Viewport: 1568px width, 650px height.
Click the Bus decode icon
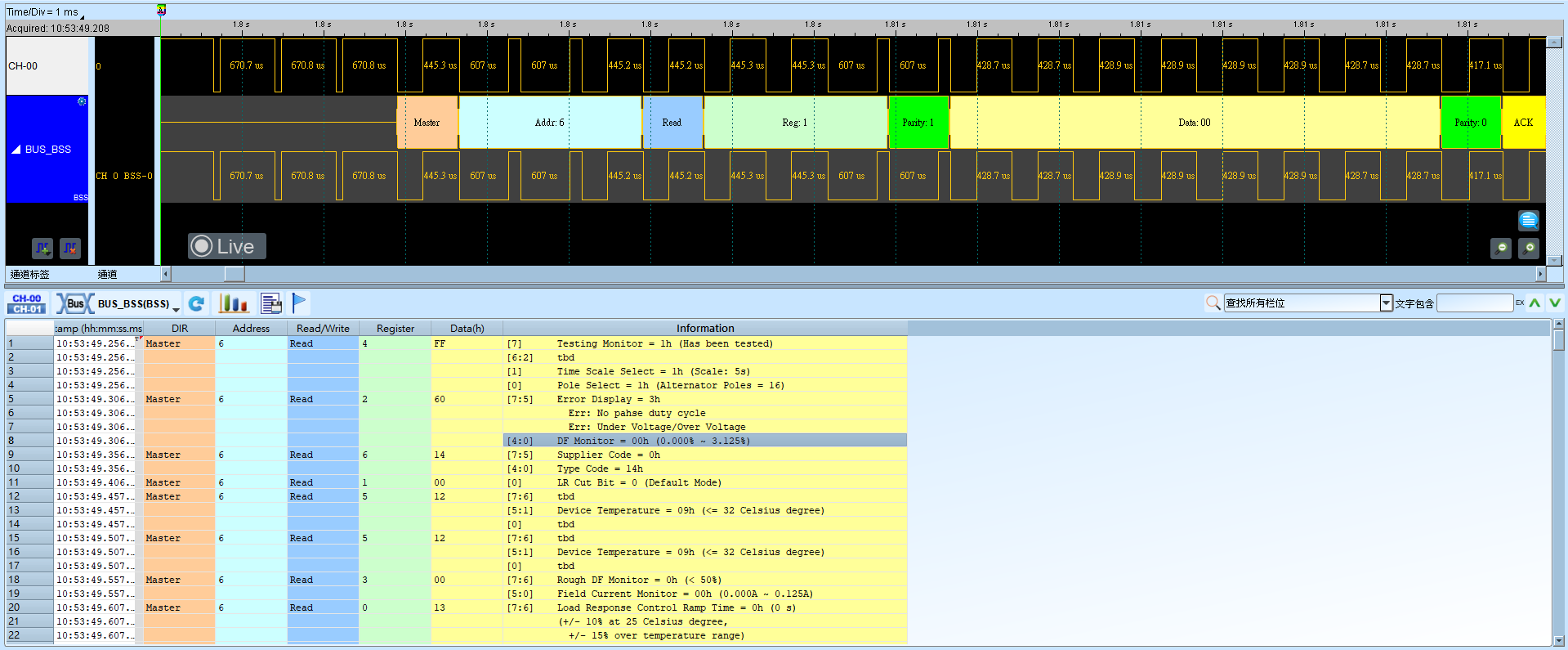click(x=74, y=303)
